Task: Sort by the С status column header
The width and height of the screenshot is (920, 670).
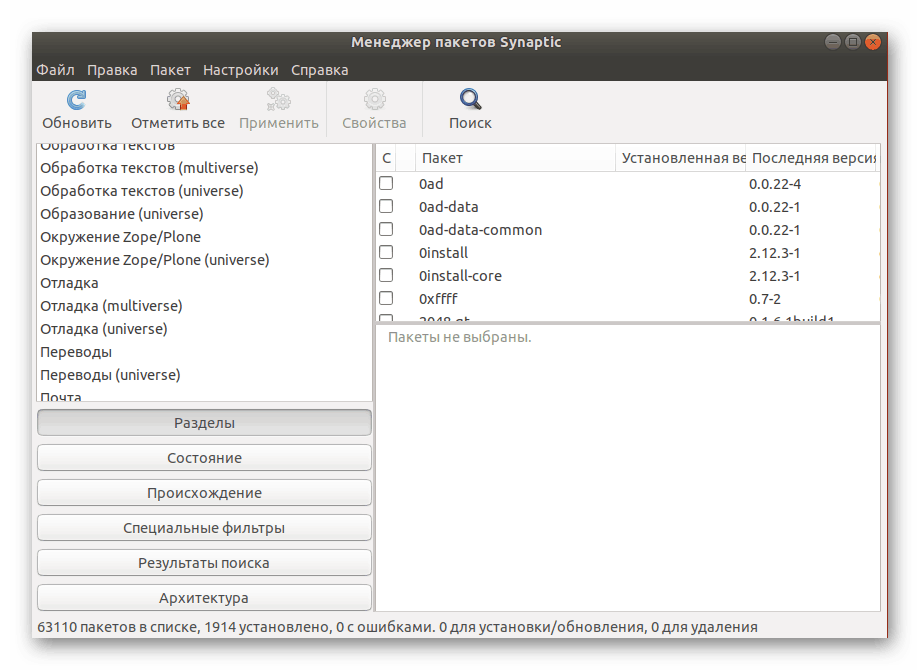Action: point(386,158)
